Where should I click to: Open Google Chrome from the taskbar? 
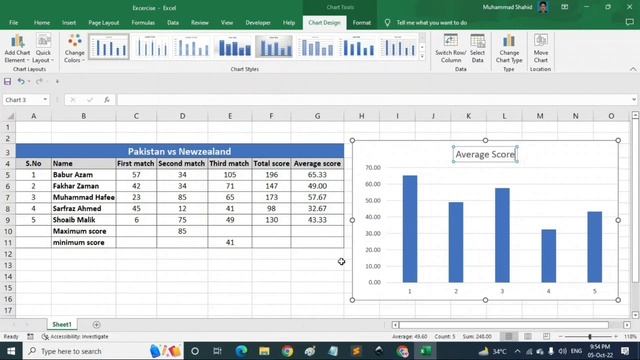coord(287,351)
